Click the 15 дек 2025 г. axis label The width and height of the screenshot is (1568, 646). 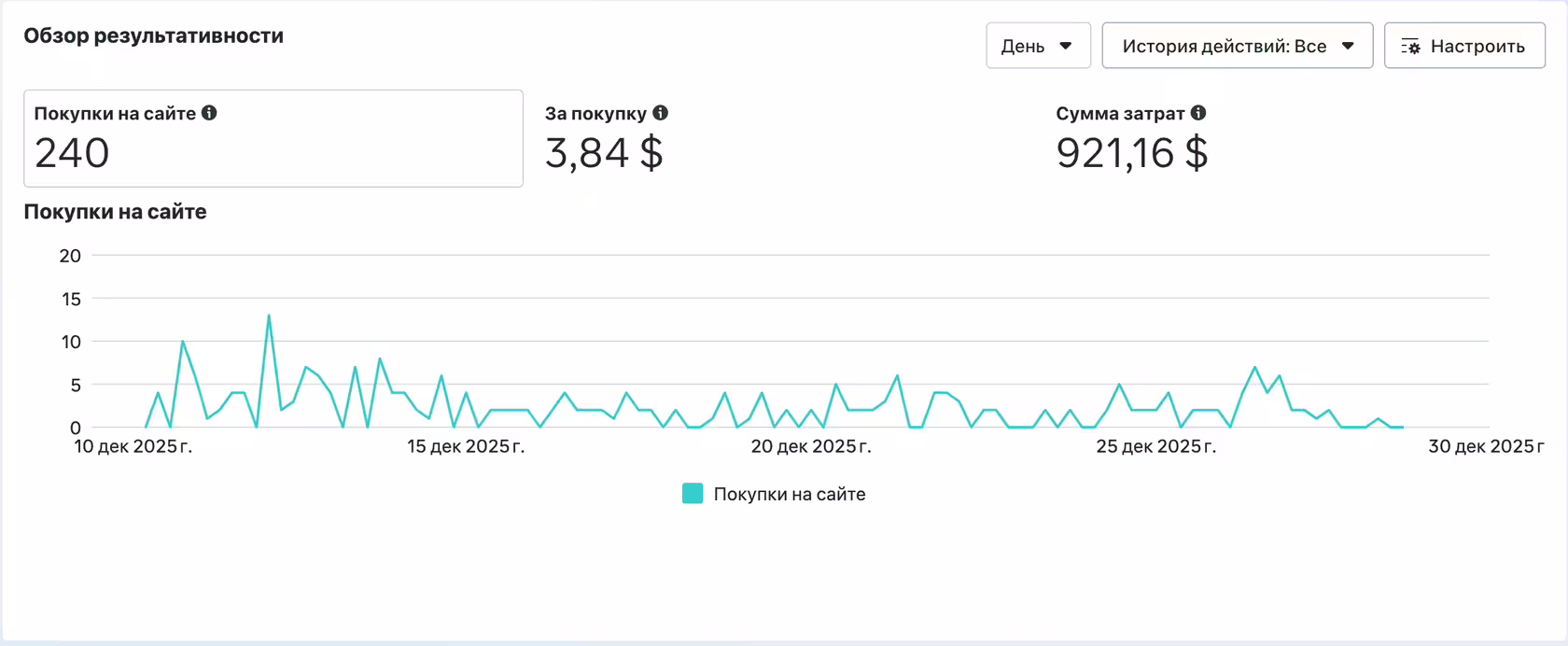(466, 446)
